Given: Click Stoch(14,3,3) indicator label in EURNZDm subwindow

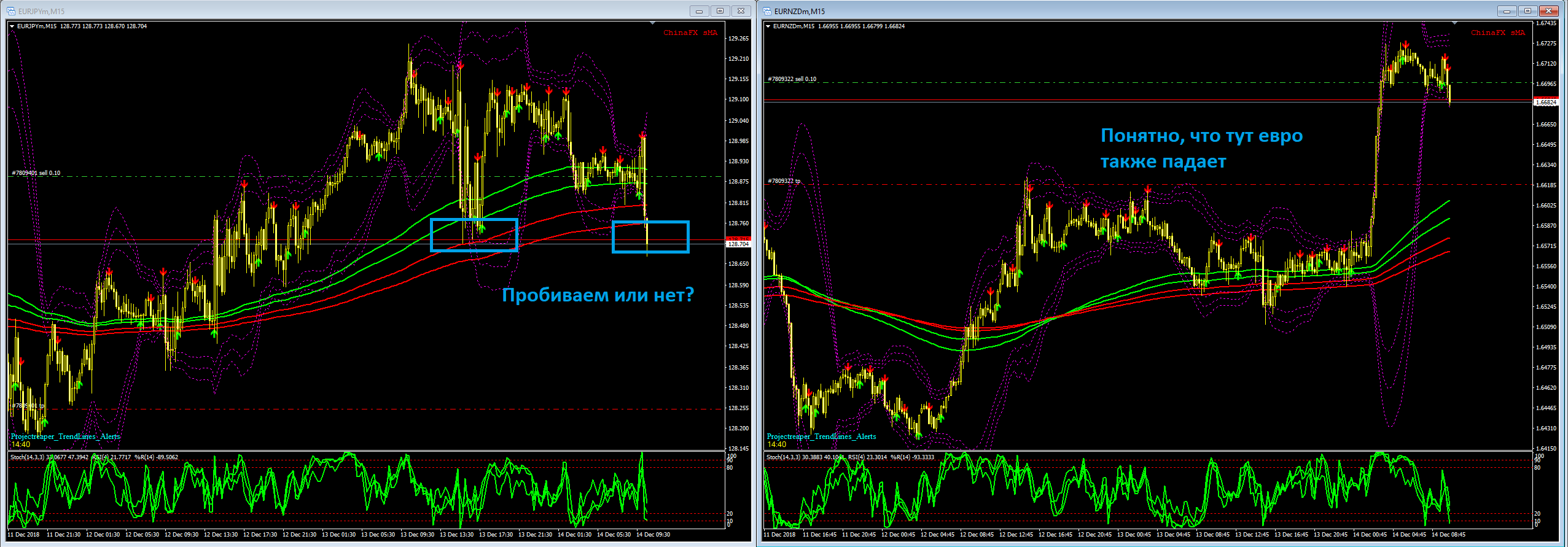Looking at the screenshot, I should click(783, 457).
